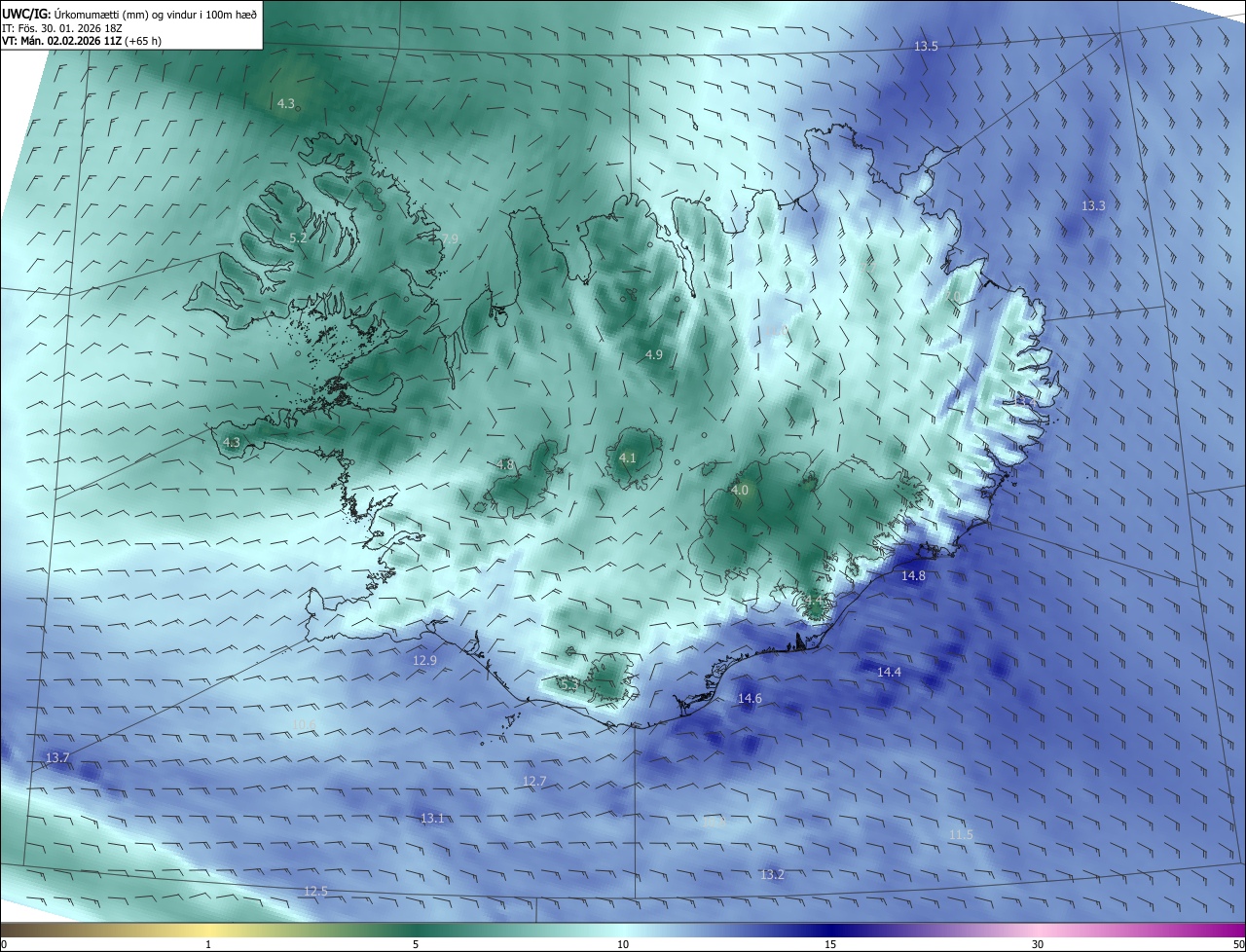
Task: Click the 14.8 value label
Action: click(x=913, y=576)
